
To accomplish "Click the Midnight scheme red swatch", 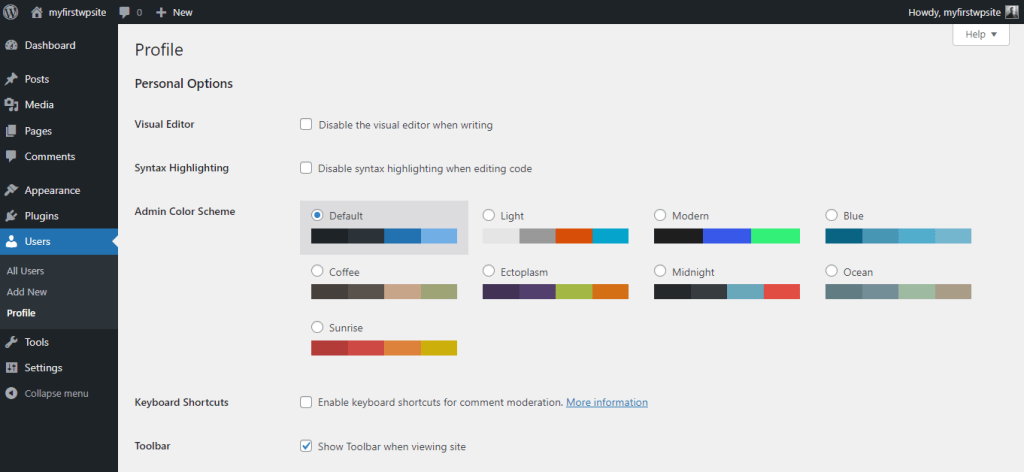I will coord(782,292).
